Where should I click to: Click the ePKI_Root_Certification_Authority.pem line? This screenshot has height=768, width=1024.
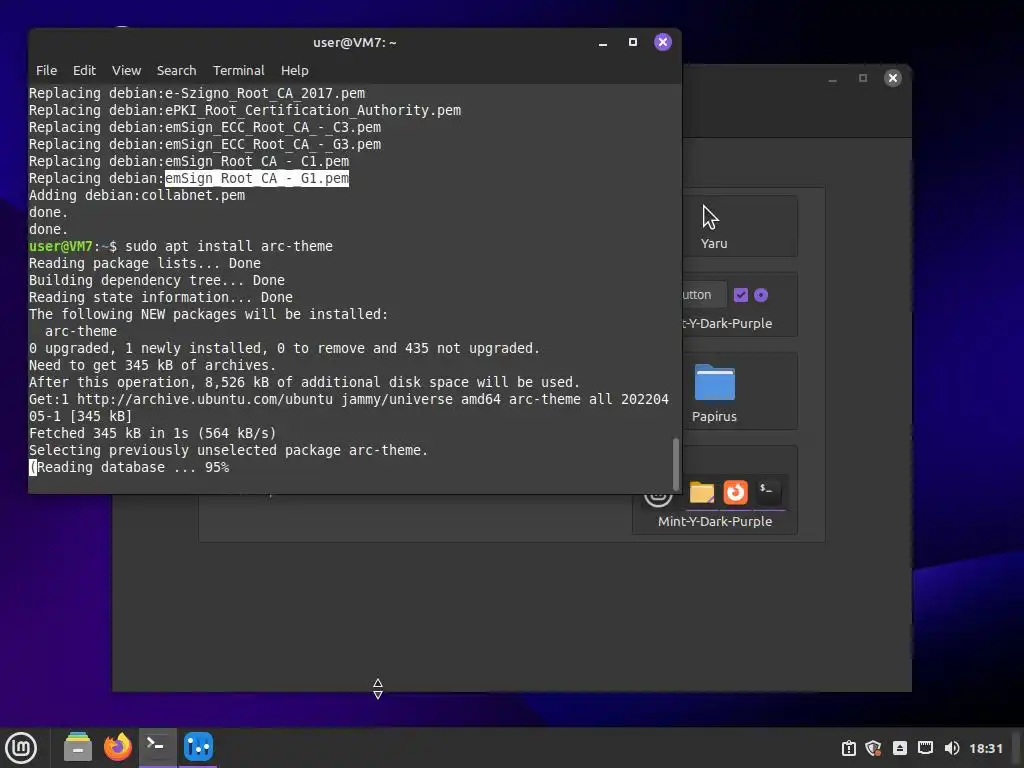tap(245, 110)
